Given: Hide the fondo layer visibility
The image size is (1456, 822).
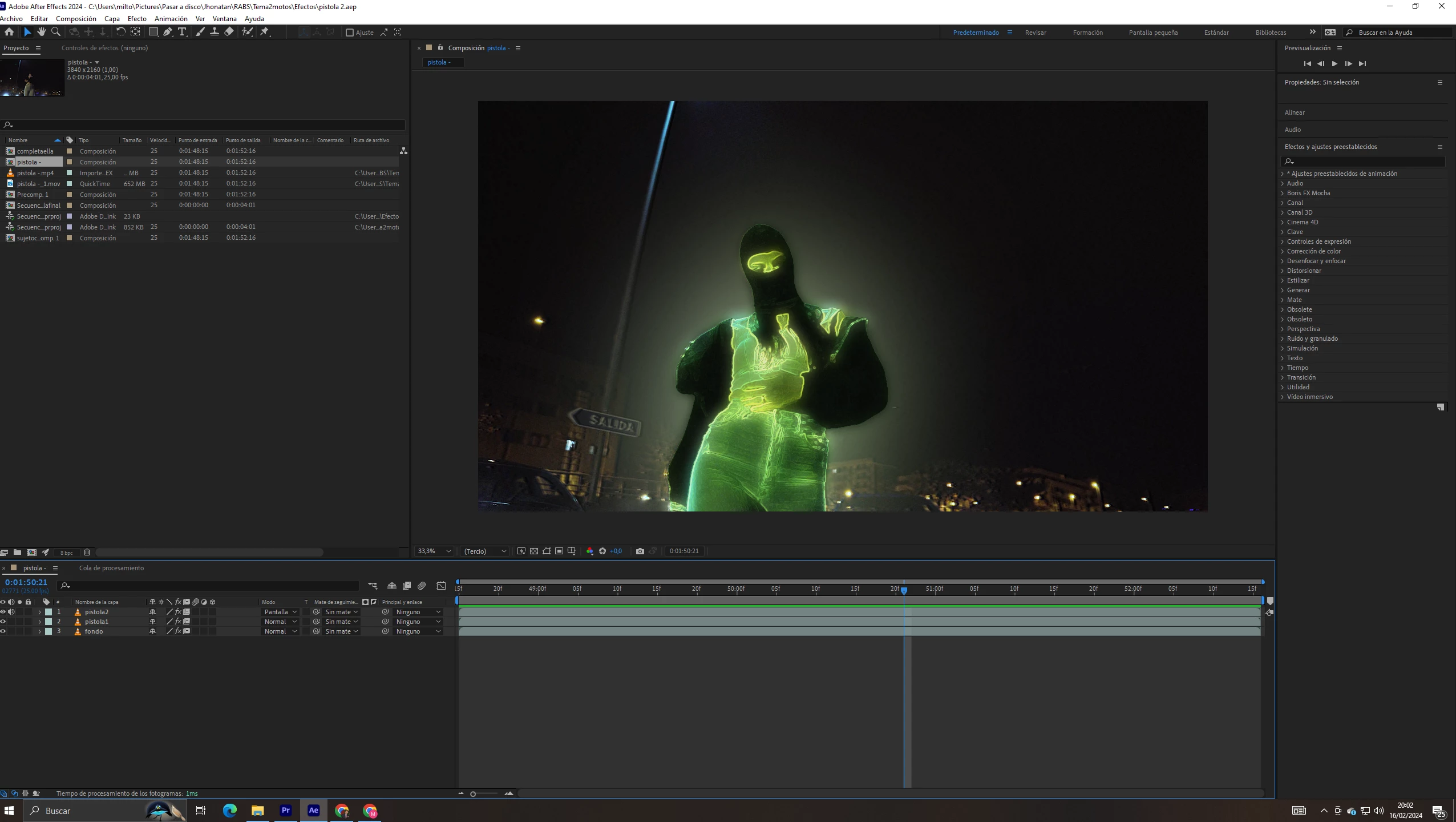Looking at the screenshot, I should tap(3, 631).
